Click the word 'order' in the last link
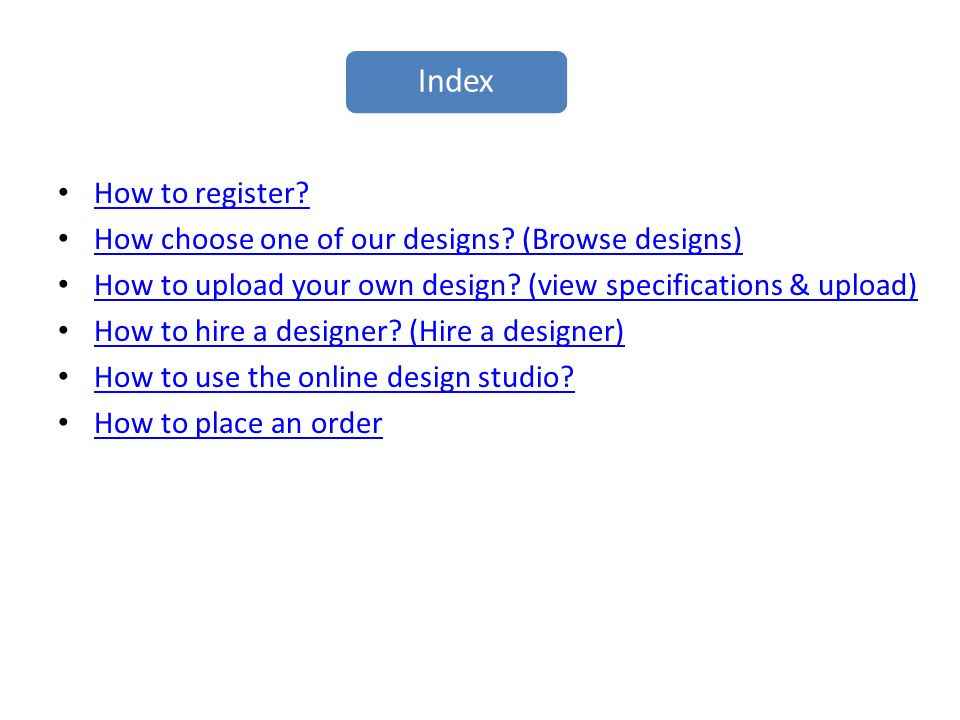Image resolution: width=960 pixels, height=720 pixels. (x=347, y=423)
